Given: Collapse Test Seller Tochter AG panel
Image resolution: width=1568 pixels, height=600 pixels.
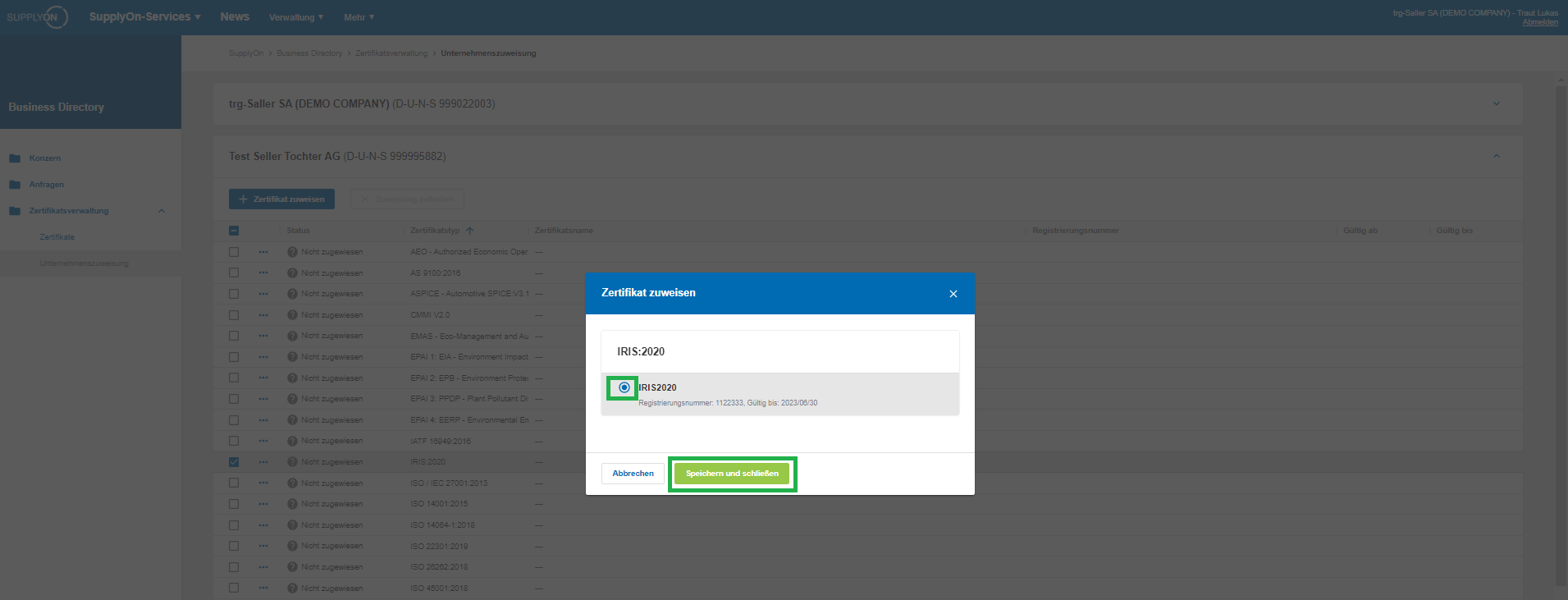Looking at the screenshot, I should click(x=1497, y=156).
